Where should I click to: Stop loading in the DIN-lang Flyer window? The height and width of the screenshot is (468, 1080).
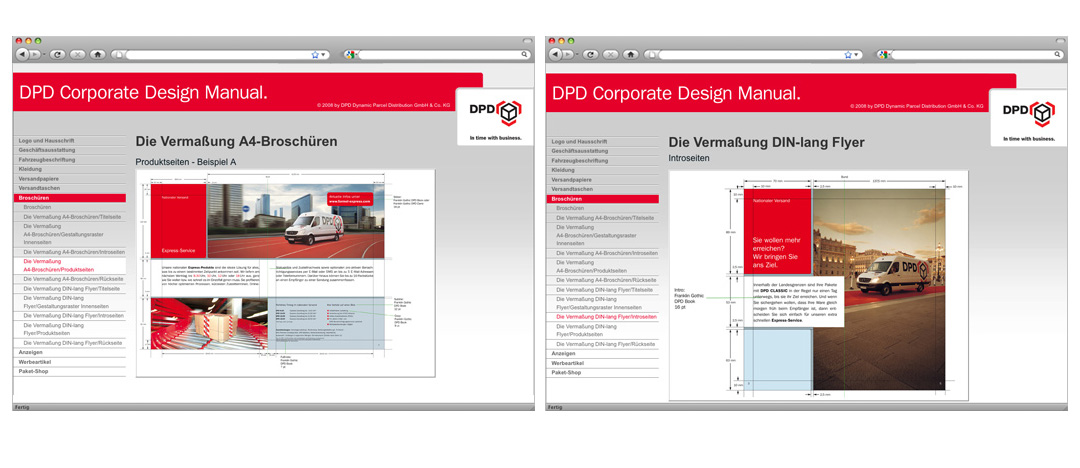[611, 54]
